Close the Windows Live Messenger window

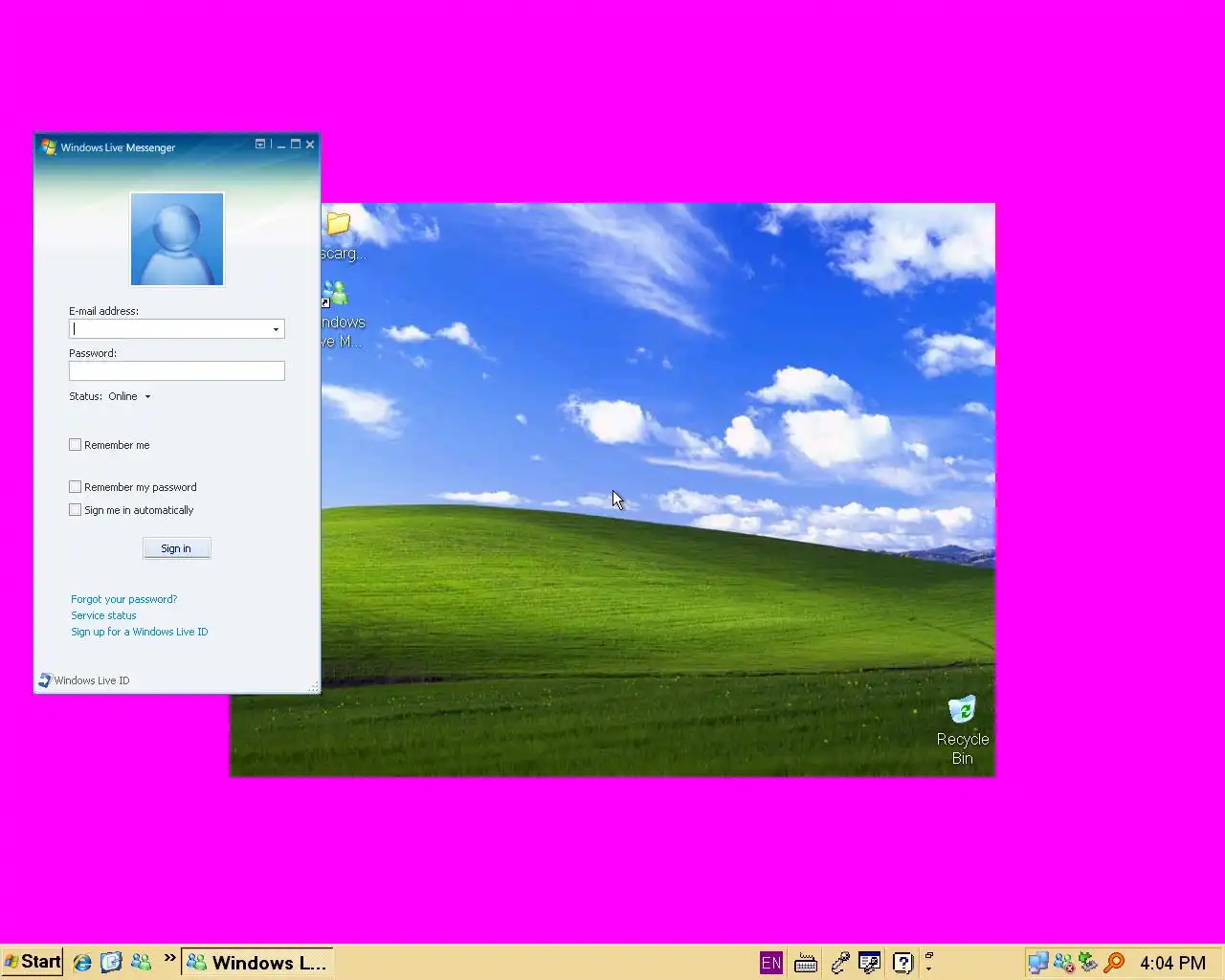310,145
